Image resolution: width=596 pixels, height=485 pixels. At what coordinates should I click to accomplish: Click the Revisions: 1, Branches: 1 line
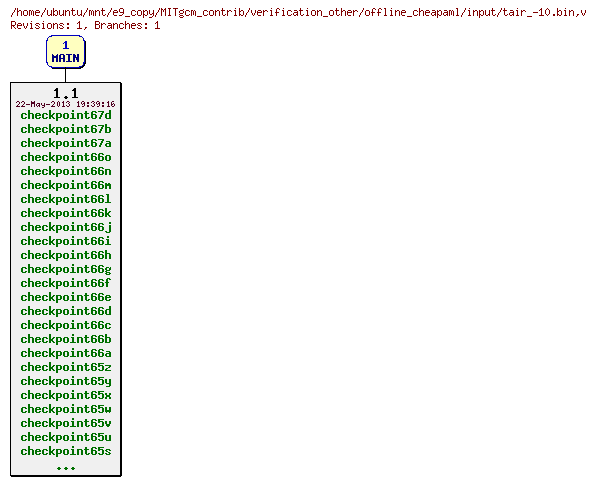pyautogui.click(x=85, y=25)
